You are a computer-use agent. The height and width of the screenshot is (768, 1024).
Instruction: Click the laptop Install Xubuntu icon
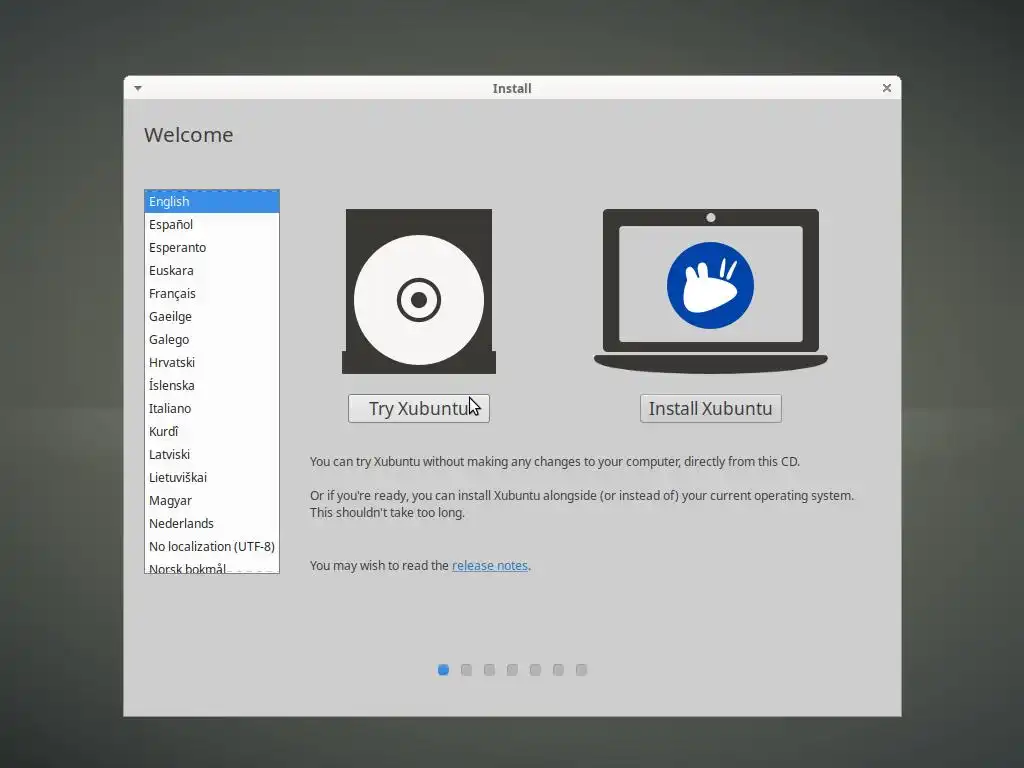point(711,291)
